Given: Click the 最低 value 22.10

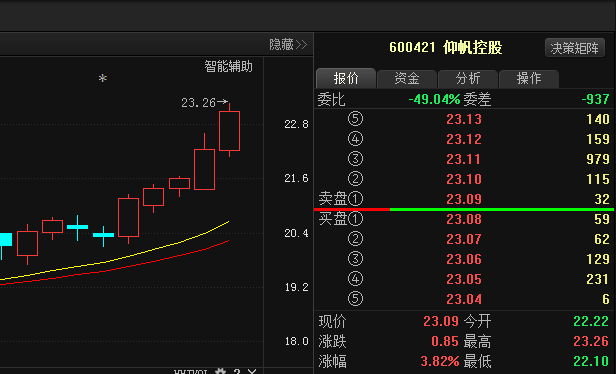Looking at the screenshot, I should pos(591,361).
